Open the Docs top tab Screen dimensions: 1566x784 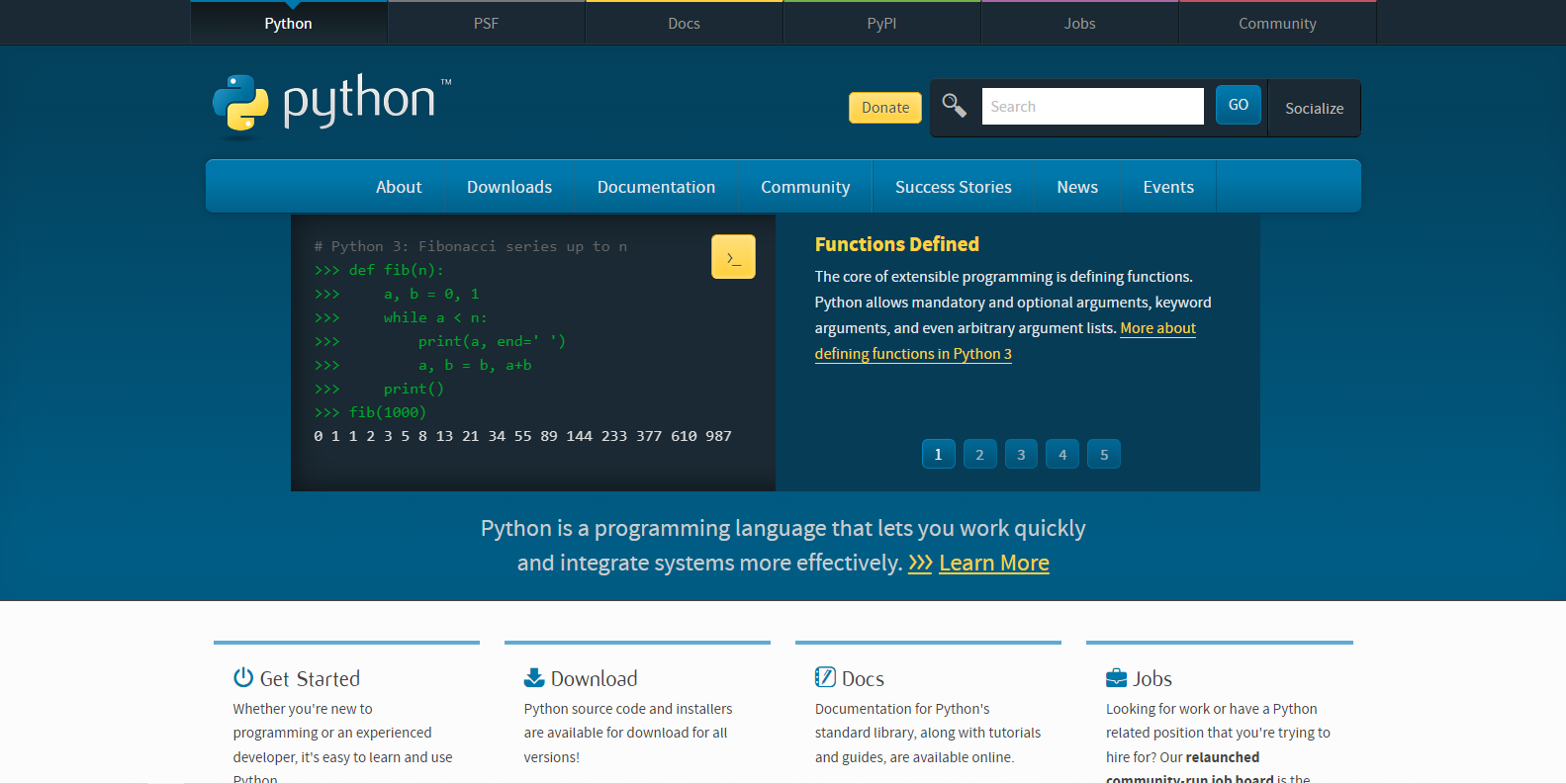pos(684,23)
